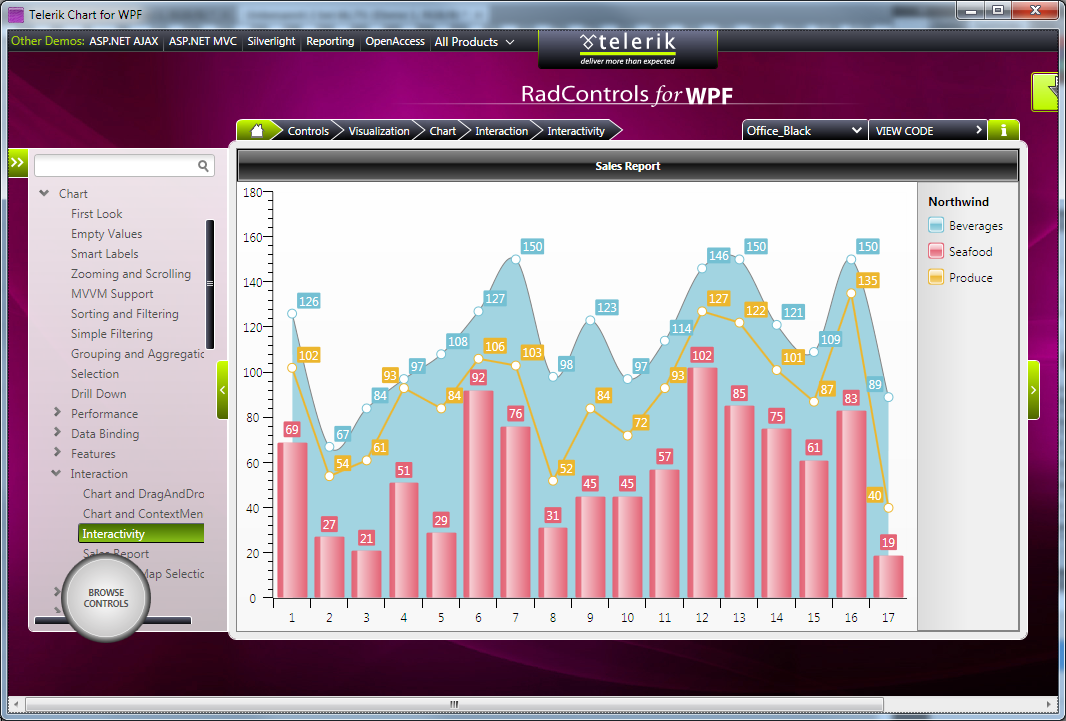Click the bottom horizontal scrollbar thumb
Viewport: 1066px width, 721px height.
pyautogui.click(x=454, y=704)
